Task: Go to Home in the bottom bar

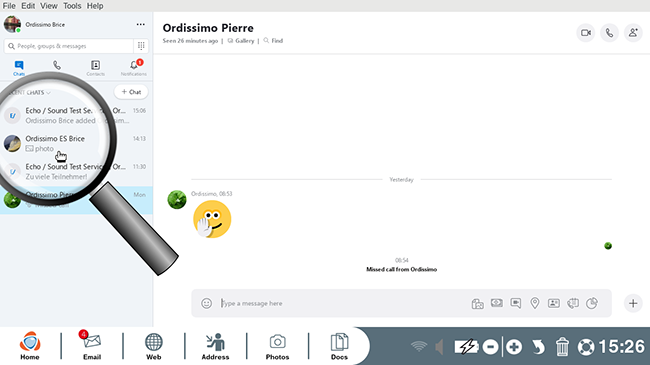Action: click(30, 346)
